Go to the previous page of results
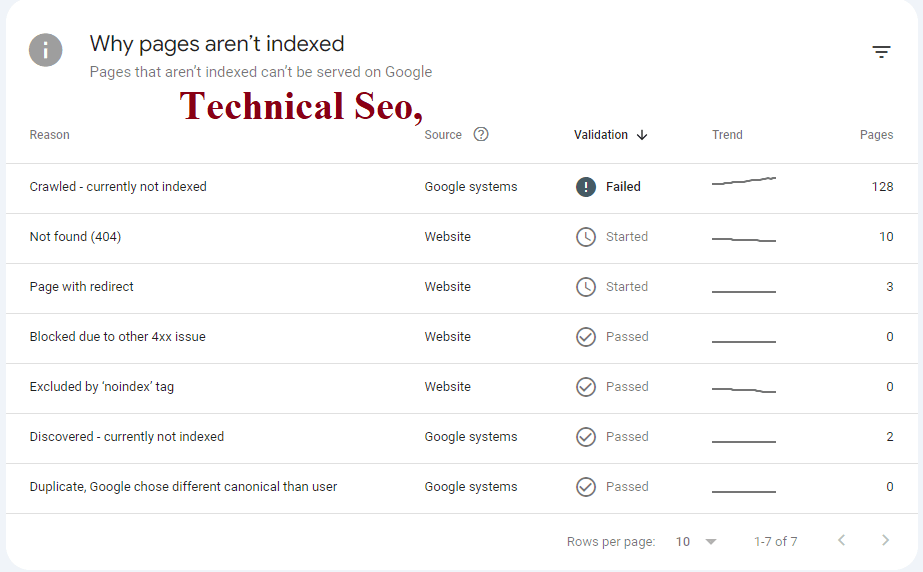Viewport: 923px width, 572px height. coord(841,541)
